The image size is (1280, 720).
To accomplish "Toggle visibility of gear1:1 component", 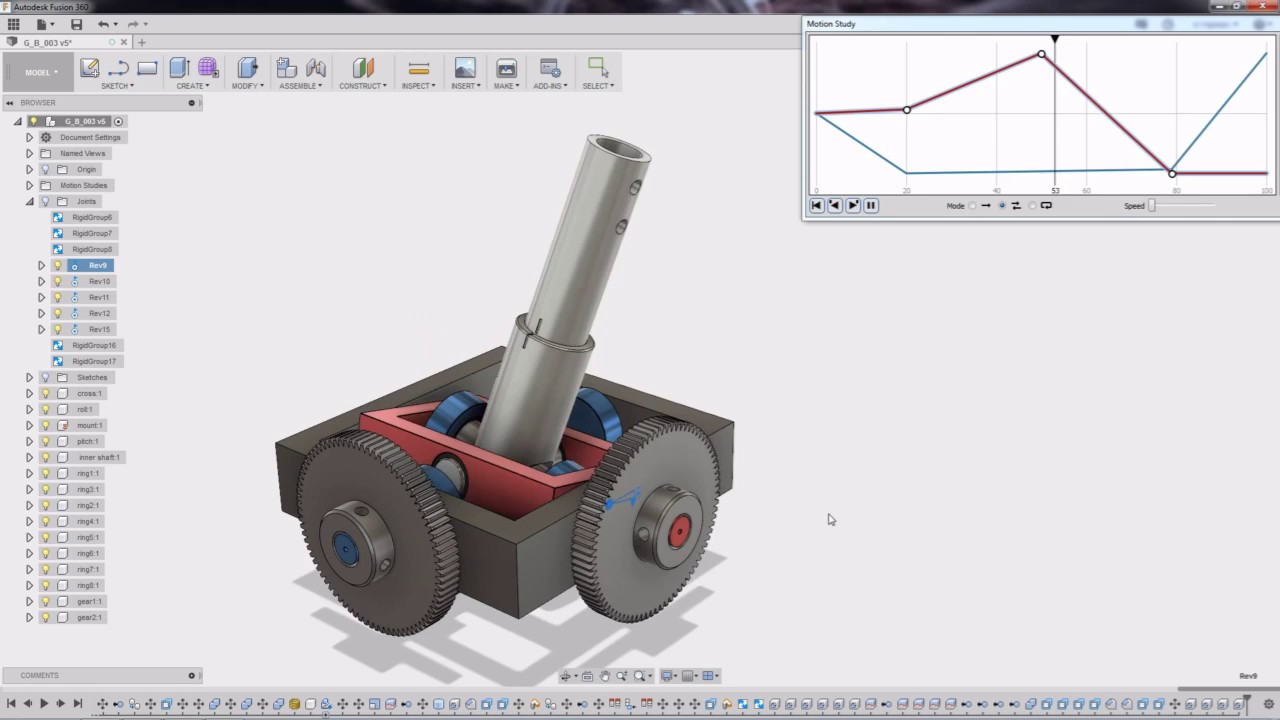I will pyautogui.click(x=45, y=601).
